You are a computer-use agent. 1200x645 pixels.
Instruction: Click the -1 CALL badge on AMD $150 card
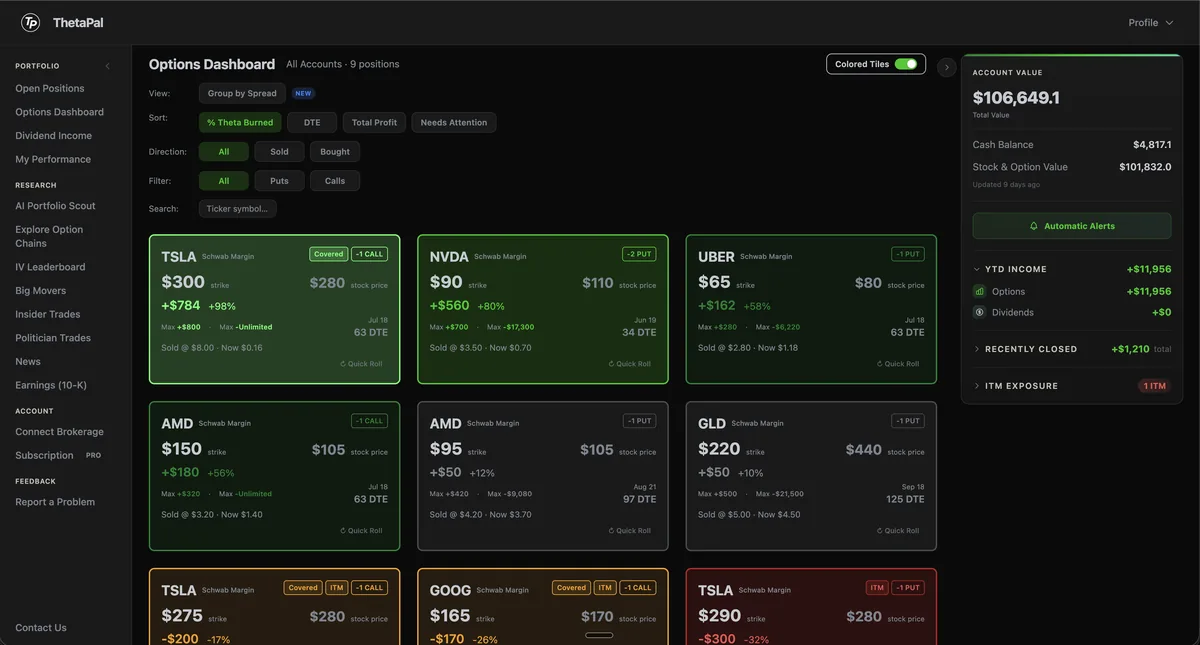click(369, 421)
